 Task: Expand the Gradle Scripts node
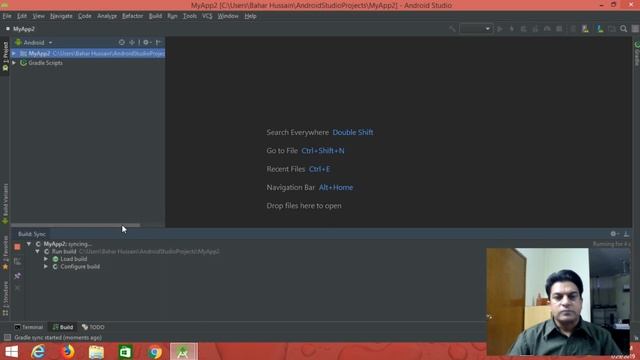(14, 63)
